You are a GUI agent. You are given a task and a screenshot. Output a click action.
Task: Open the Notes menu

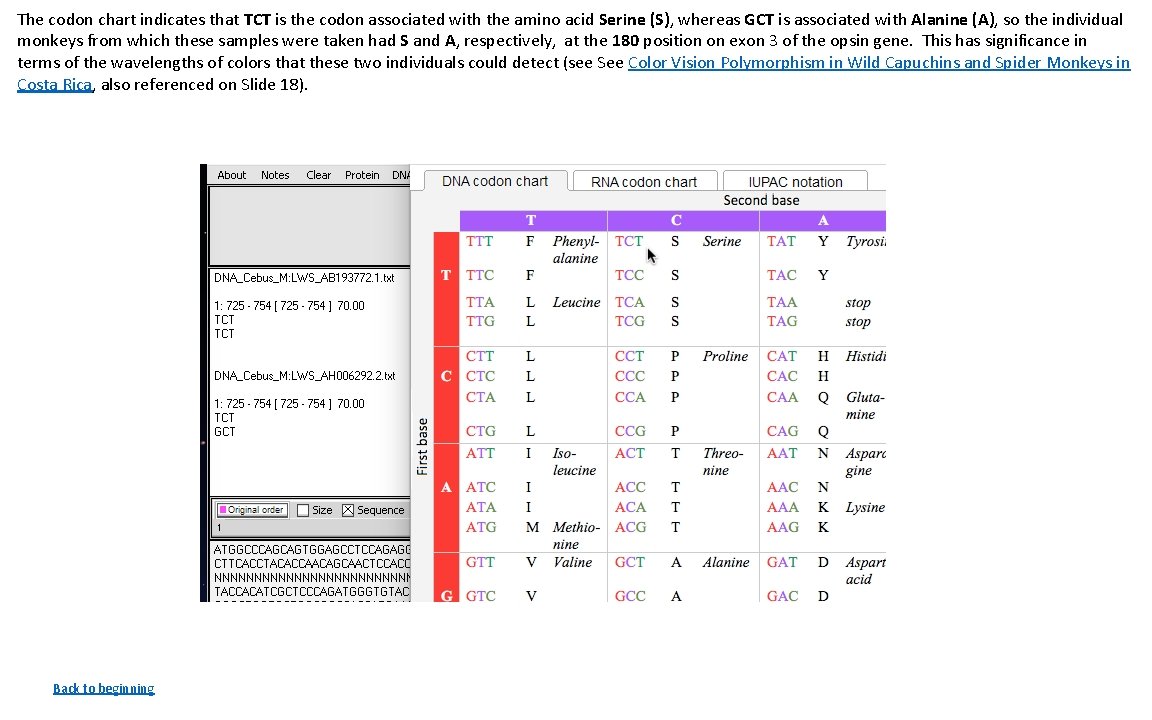(275, 175)
